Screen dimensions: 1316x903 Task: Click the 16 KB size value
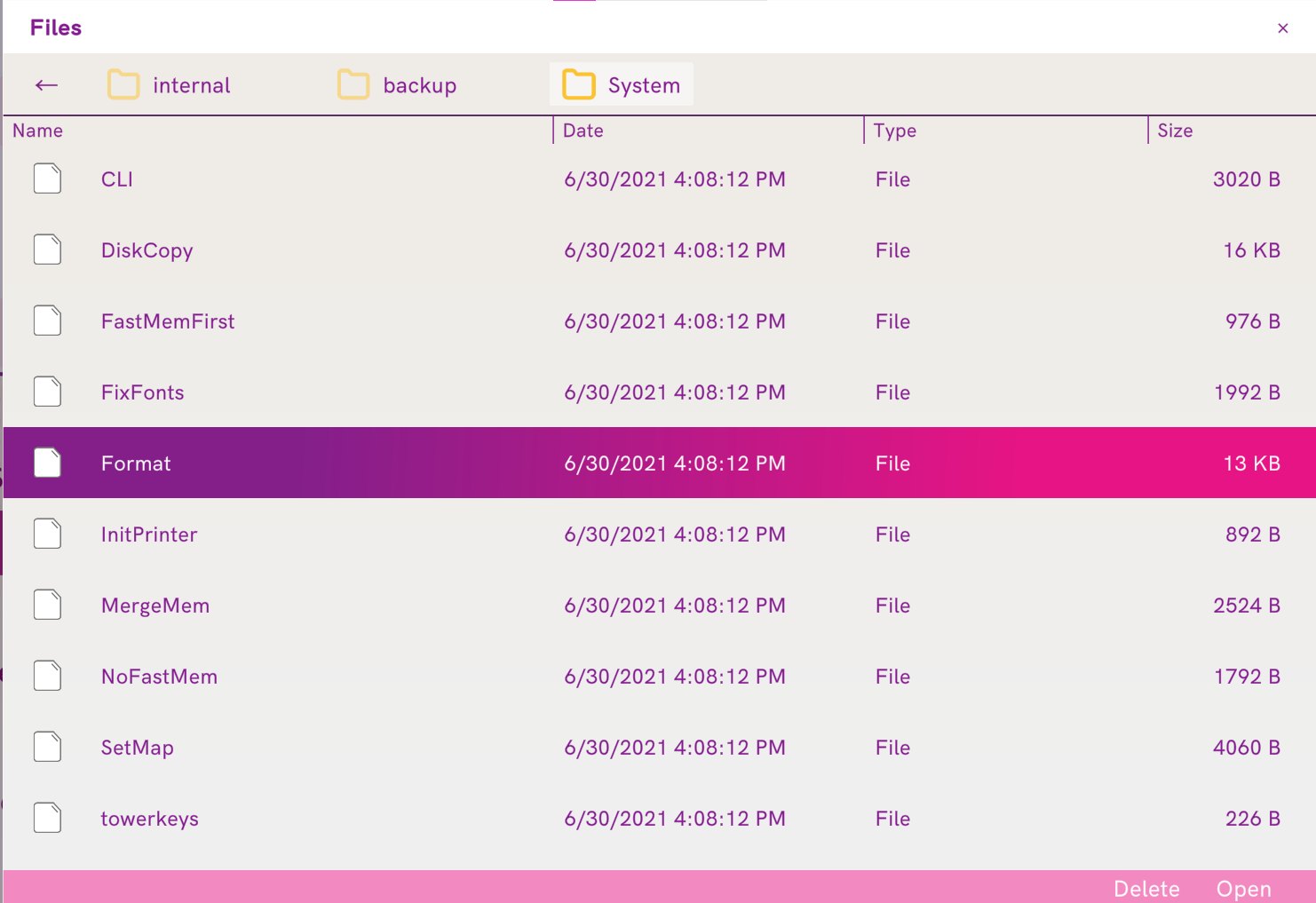tap(1252, 250)
